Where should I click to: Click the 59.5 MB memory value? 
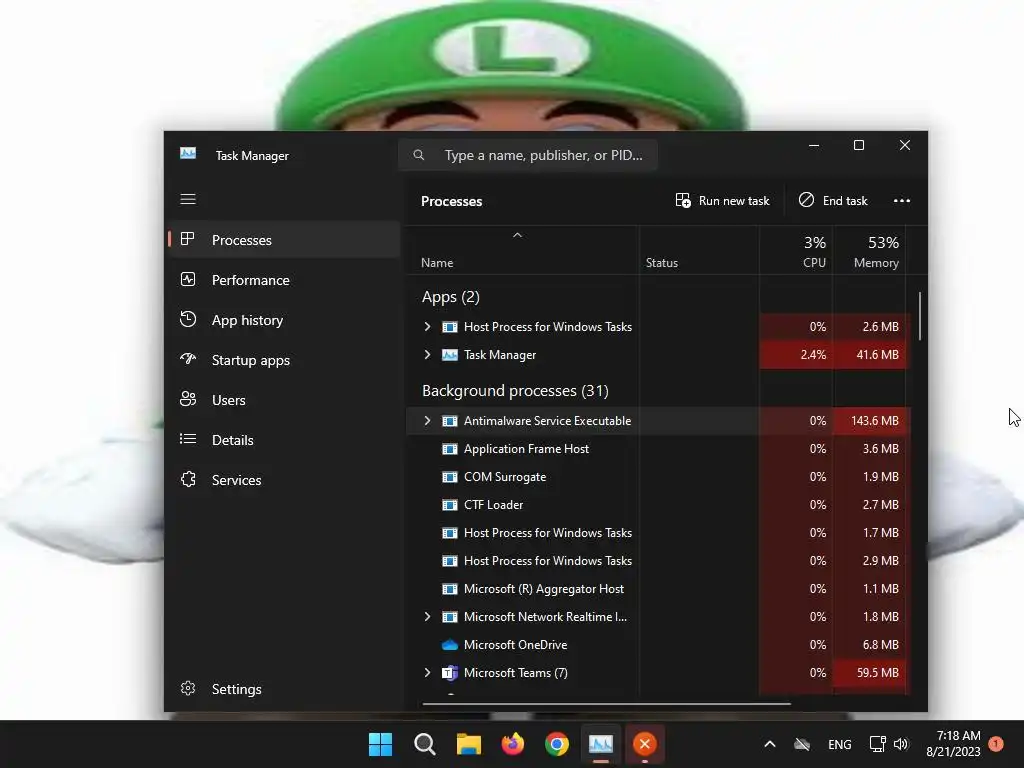point(877,673)
